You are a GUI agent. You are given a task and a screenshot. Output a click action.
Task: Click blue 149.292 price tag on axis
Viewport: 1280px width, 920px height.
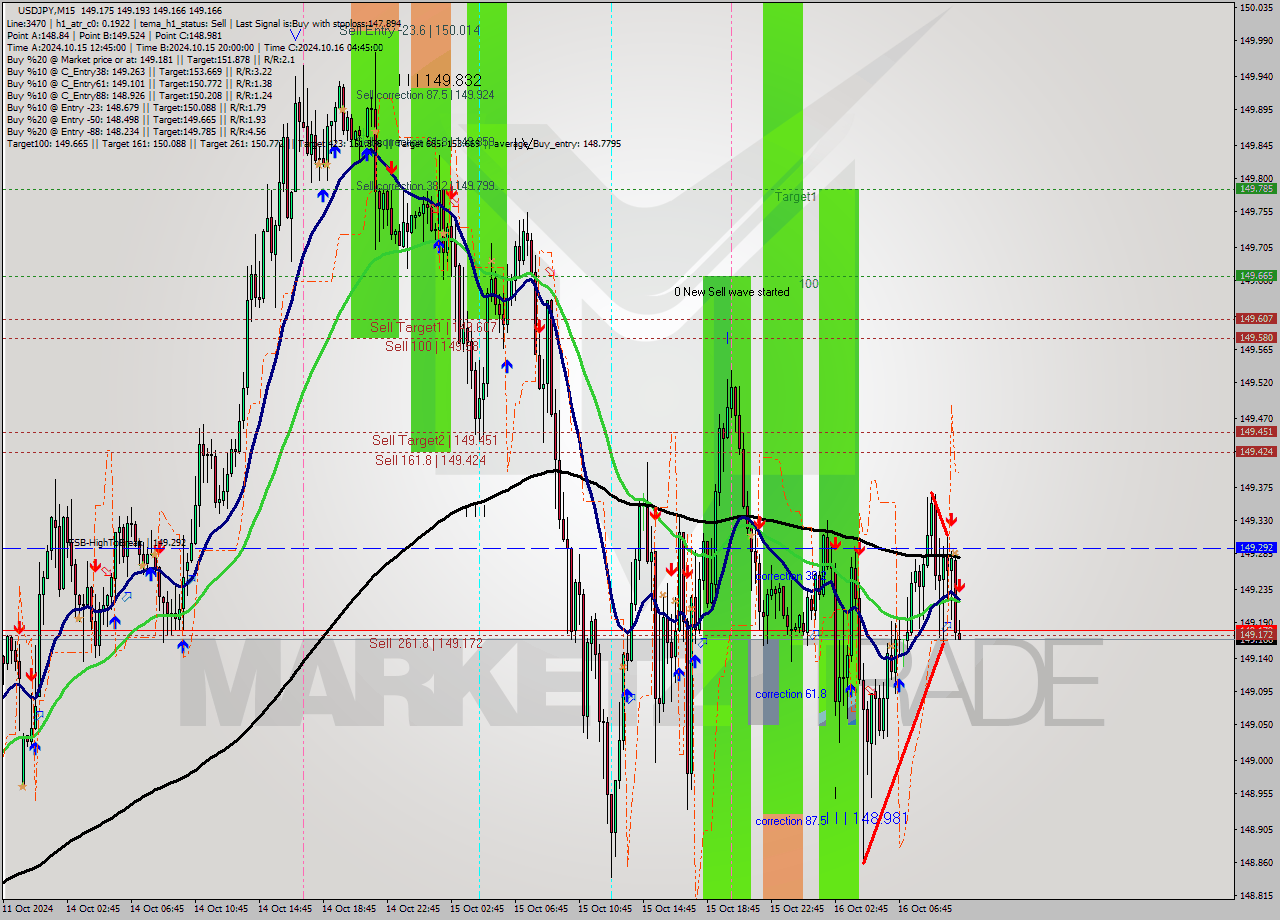[x=1256, y=548]
